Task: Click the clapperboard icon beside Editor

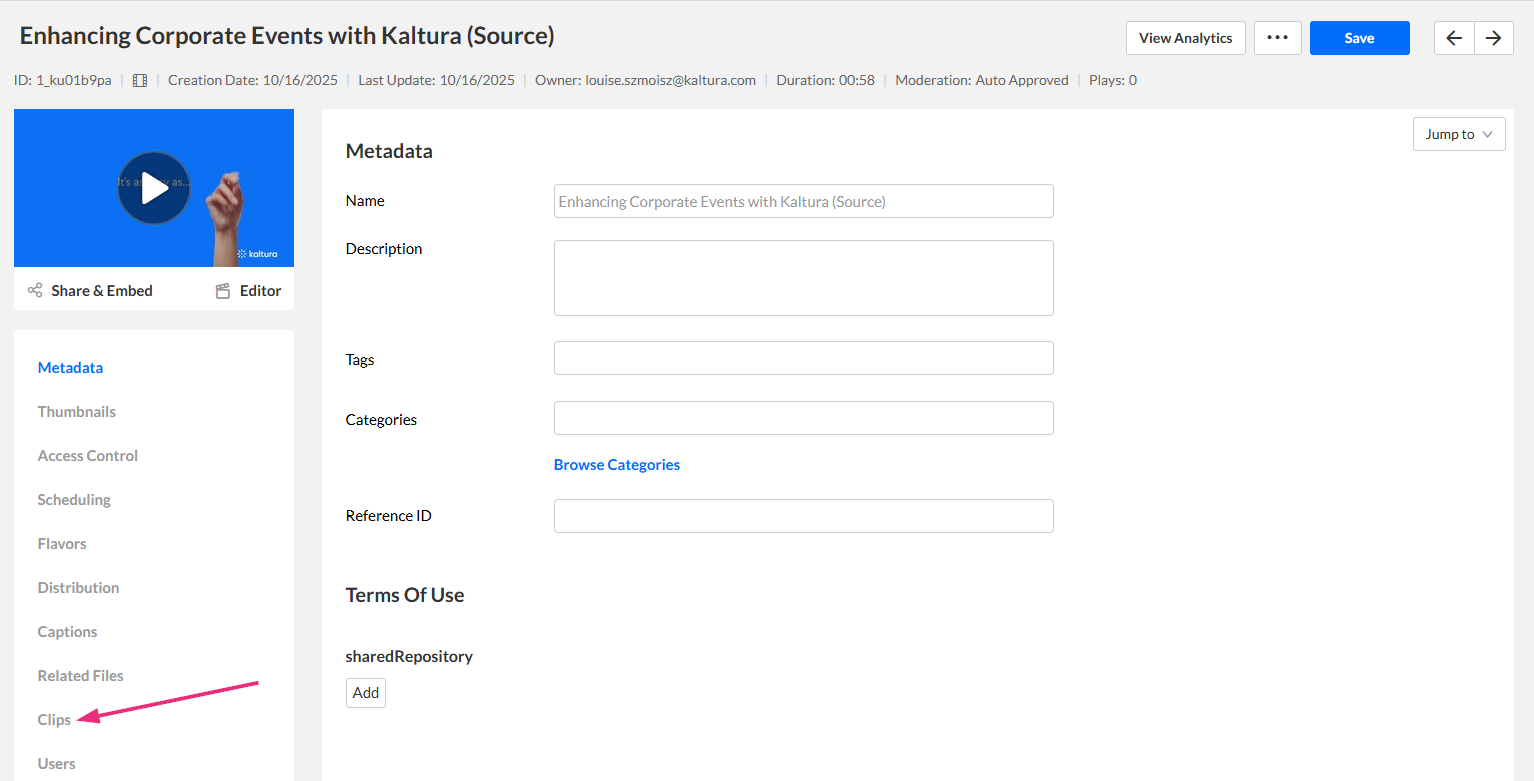Action: [x=223, y=291]
